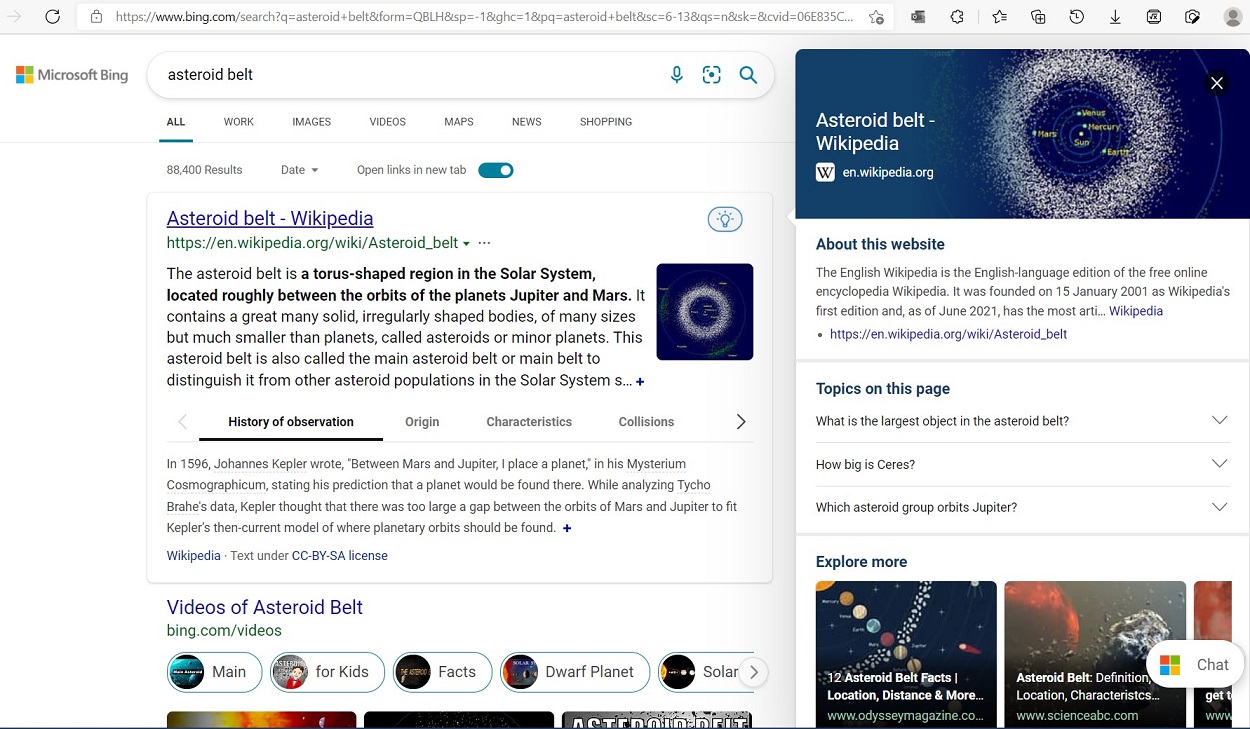Select the Characteristics tab

529,422
